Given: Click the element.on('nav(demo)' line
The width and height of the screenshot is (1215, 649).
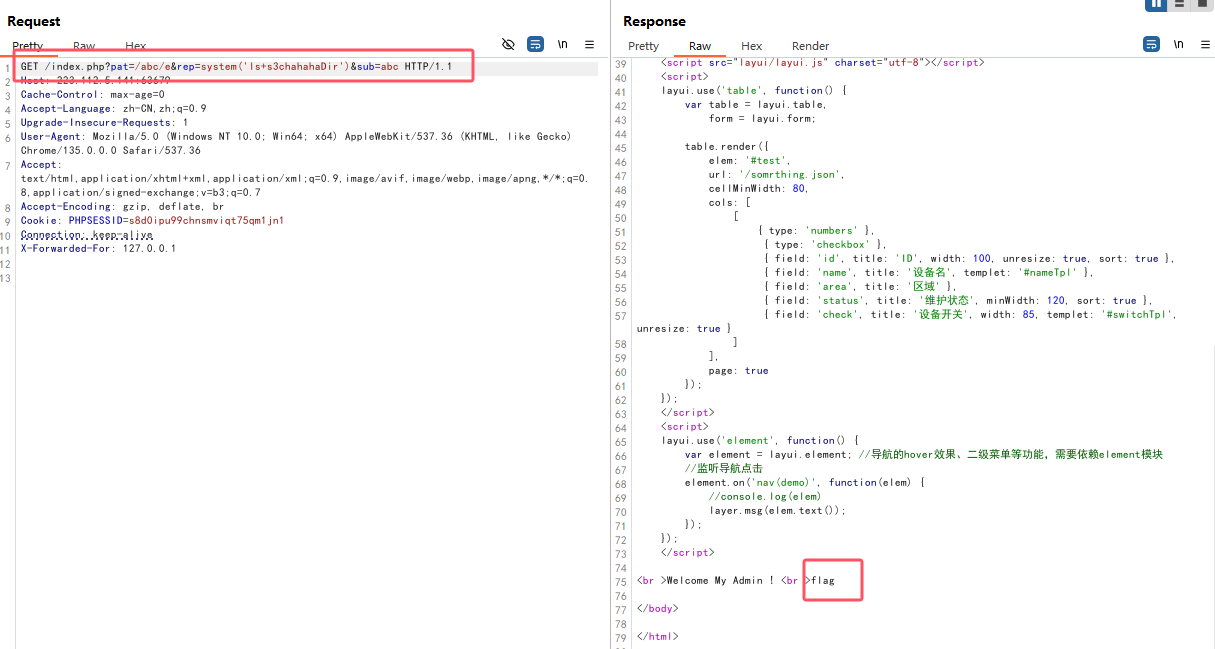Looking at the screenshot, I should coord(806,483).
